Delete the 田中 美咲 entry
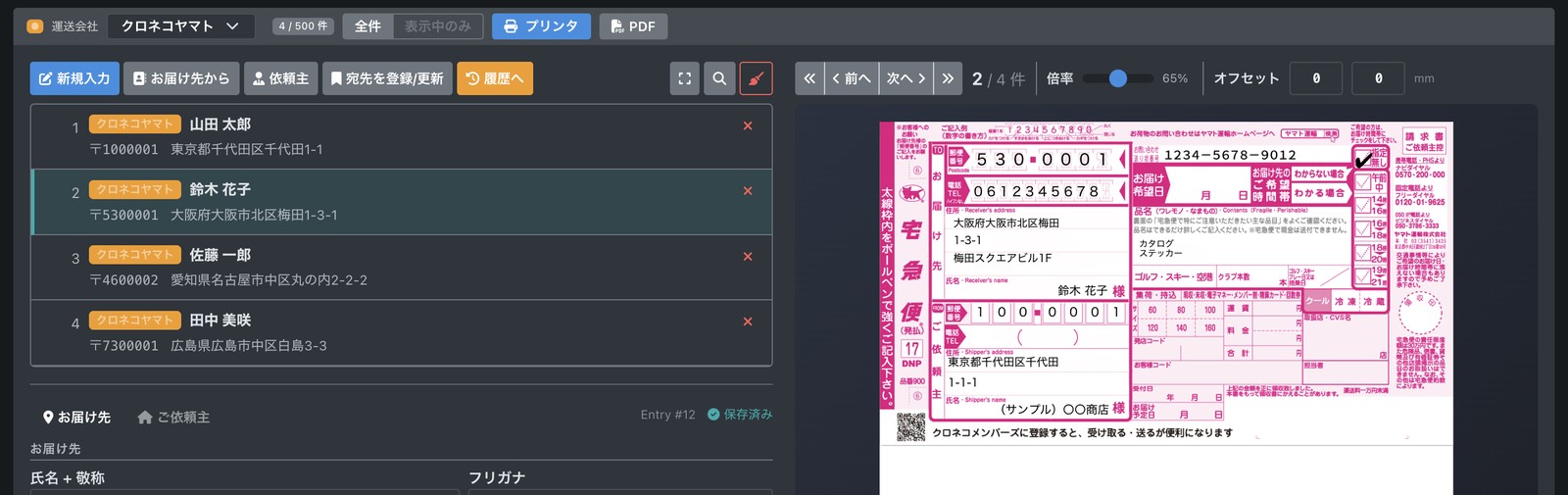 tap(748, 322)
